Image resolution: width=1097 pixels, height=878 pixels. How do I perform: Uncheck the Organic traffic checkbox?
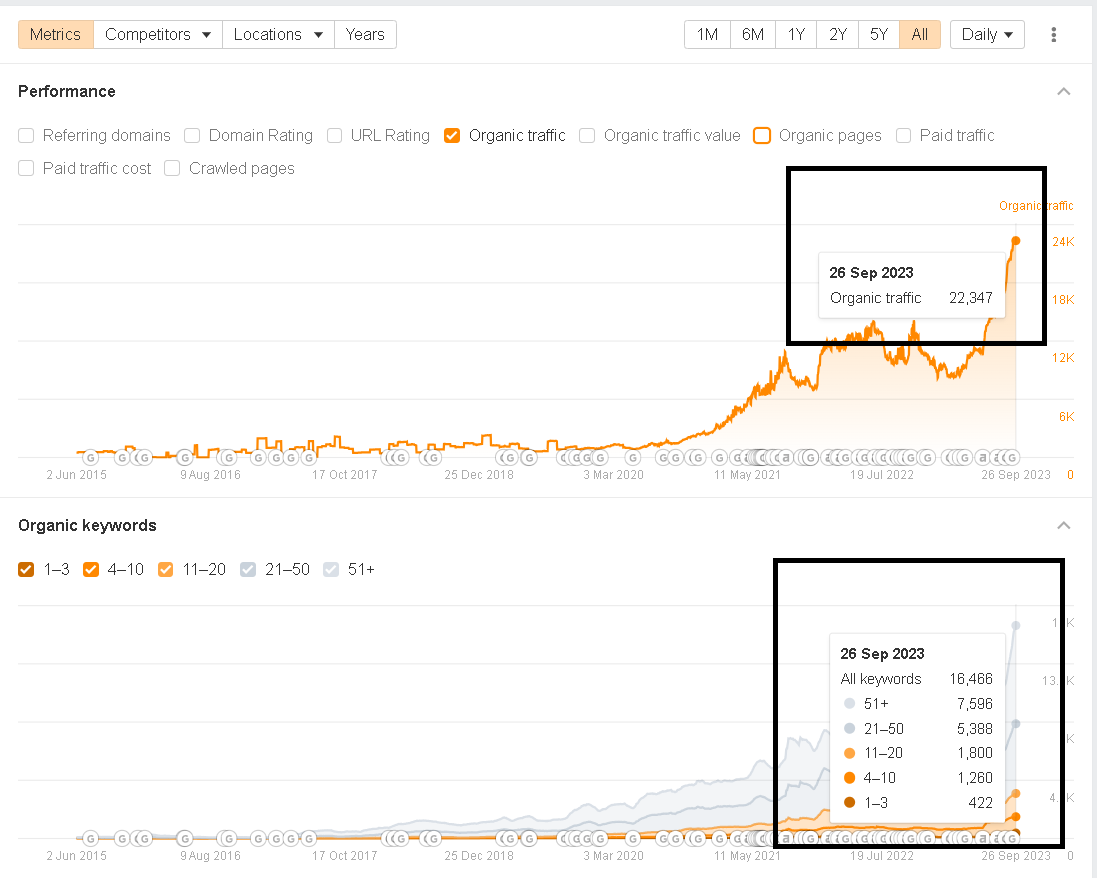pyautogui.click(x=452, y=136)
